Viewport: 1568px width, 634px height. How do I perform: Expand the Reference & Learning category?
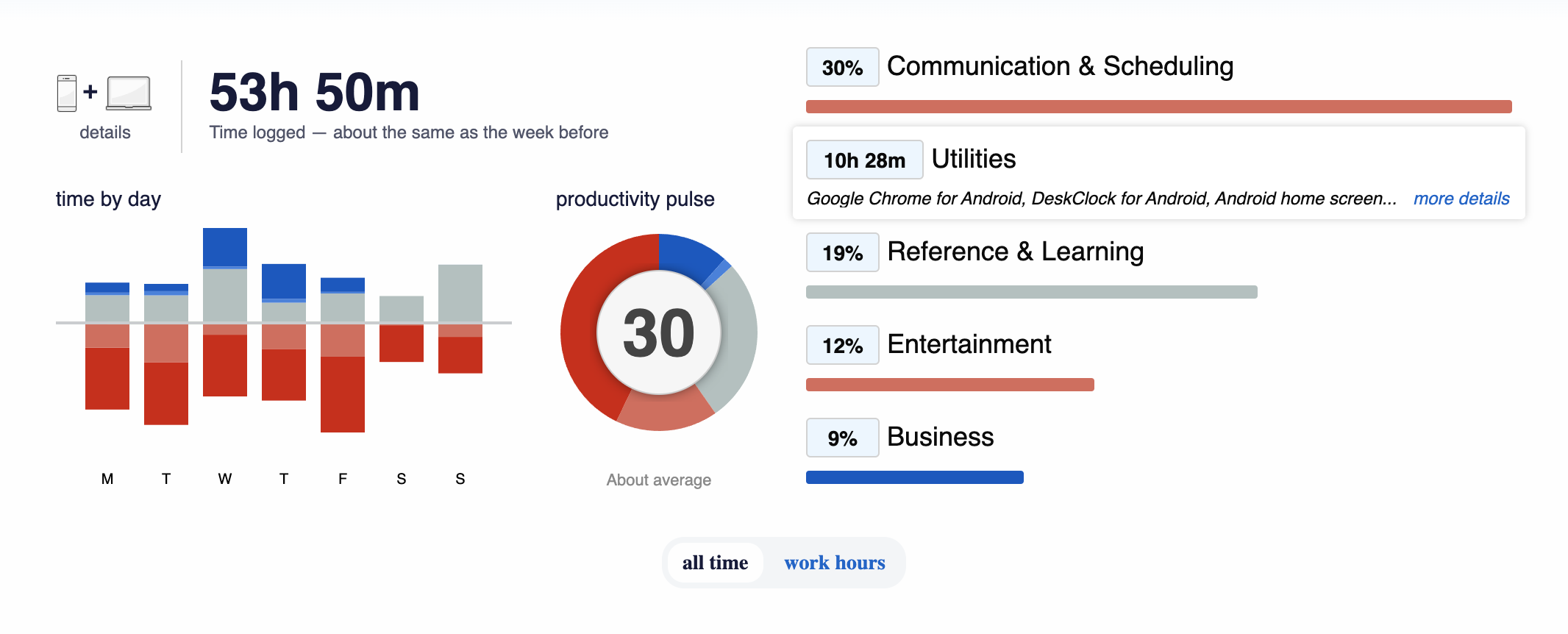tap(1015, 252)
